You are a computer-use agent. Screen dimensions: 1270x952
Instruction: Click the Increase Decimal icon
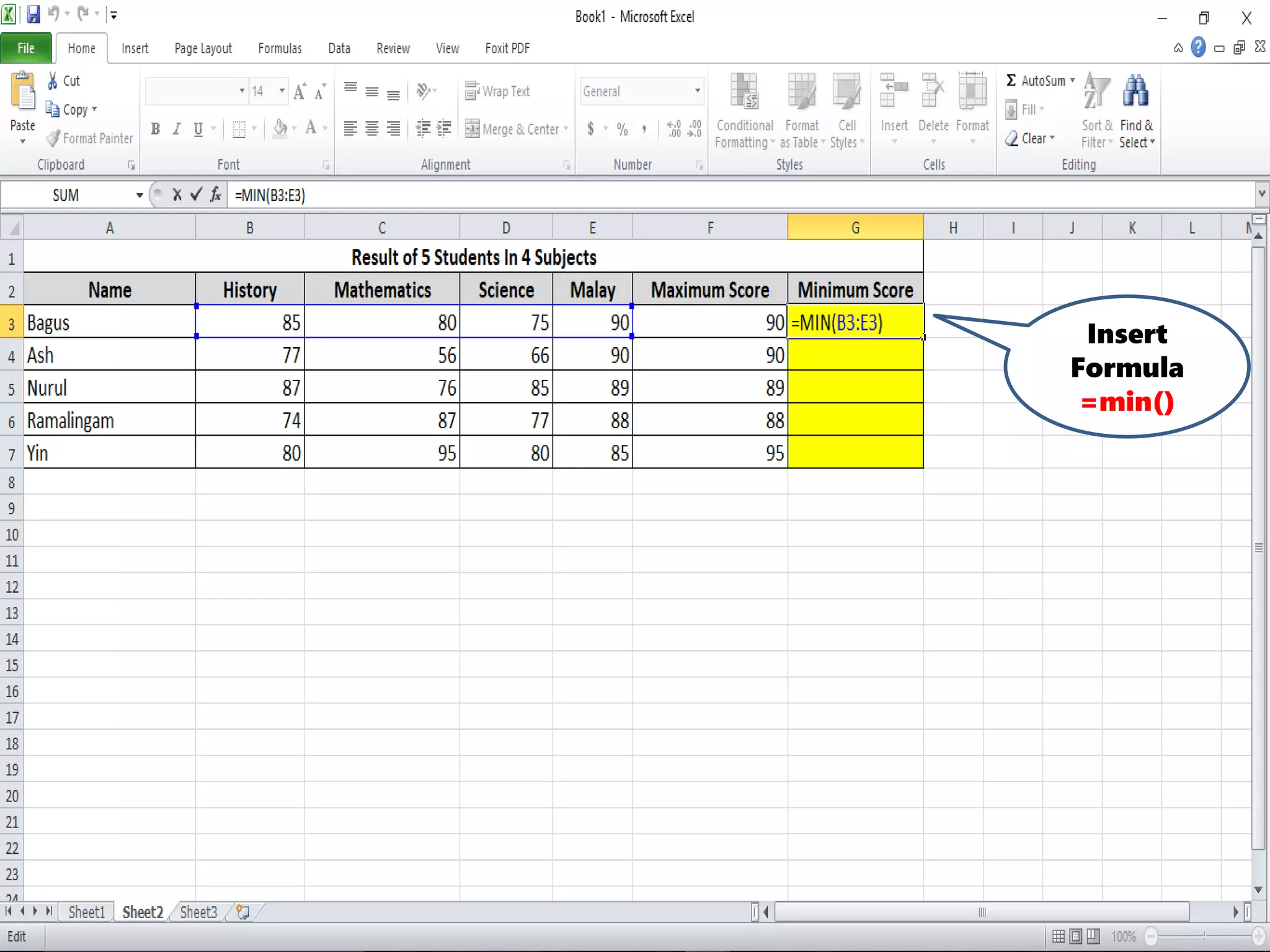click(674, 129)
